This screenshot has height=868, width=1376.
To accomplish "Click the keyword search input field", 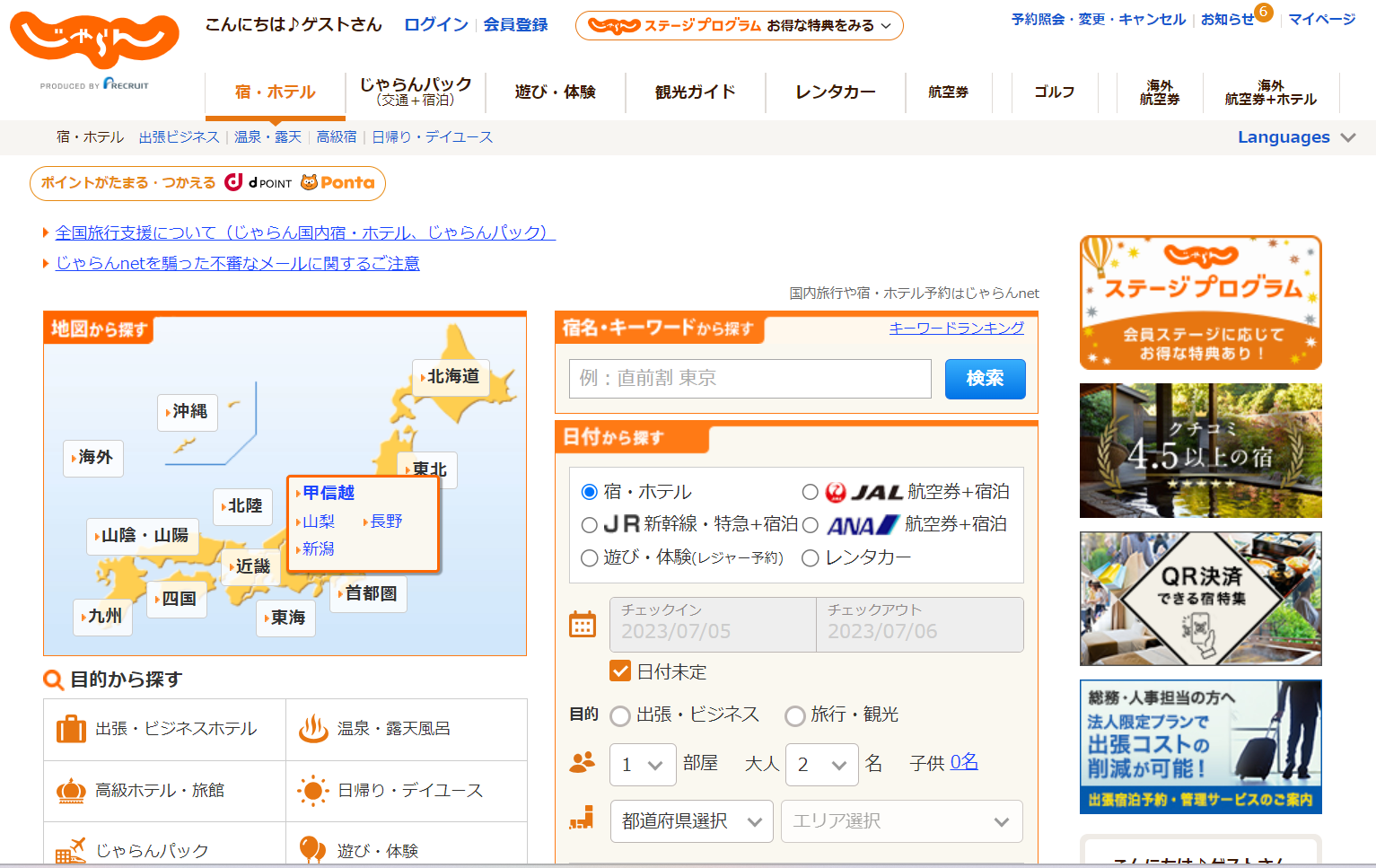I will (x=749, y=379).
